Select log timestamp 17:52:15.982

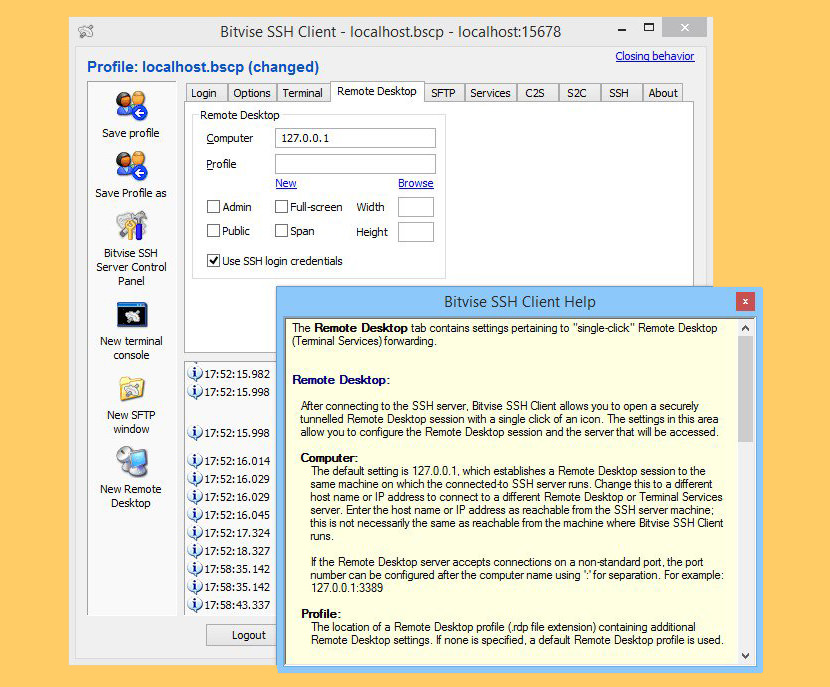[x=237, y=374]
